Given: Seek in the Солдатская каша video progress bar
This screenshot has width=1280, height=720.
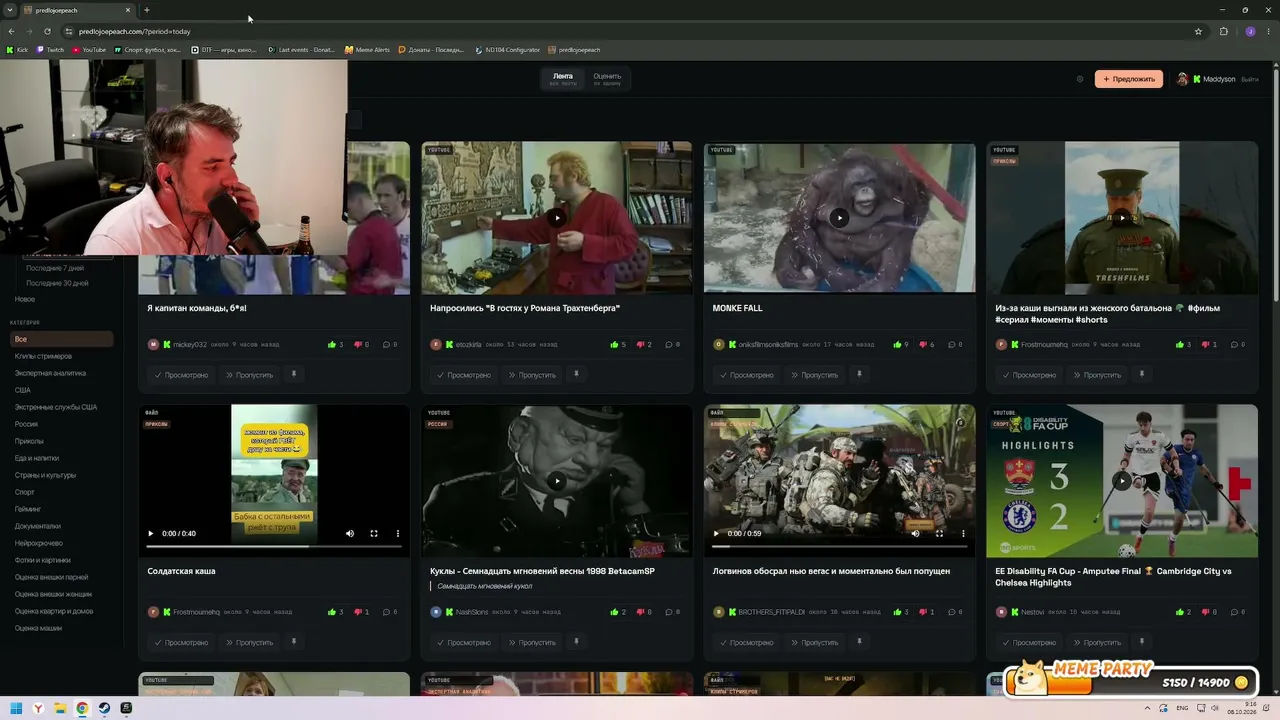Looking at the screenshot, I should 274,547.
